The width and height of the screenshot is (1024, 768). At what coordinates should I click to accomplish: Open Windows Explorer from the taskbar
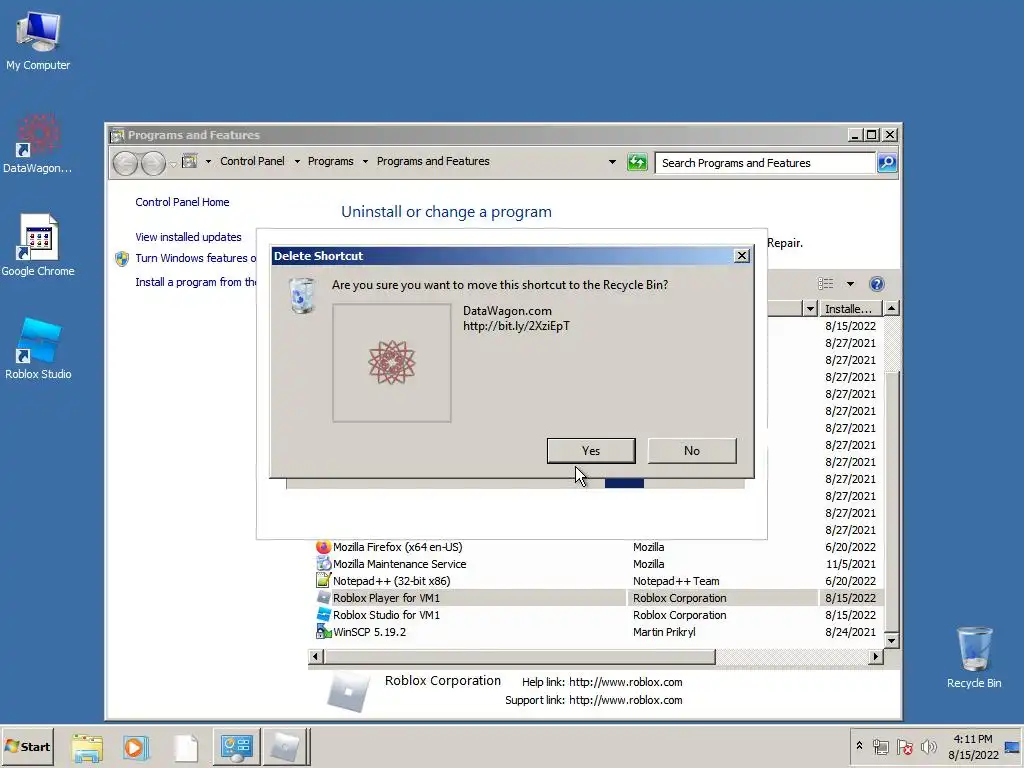click(x=87, y=747)
